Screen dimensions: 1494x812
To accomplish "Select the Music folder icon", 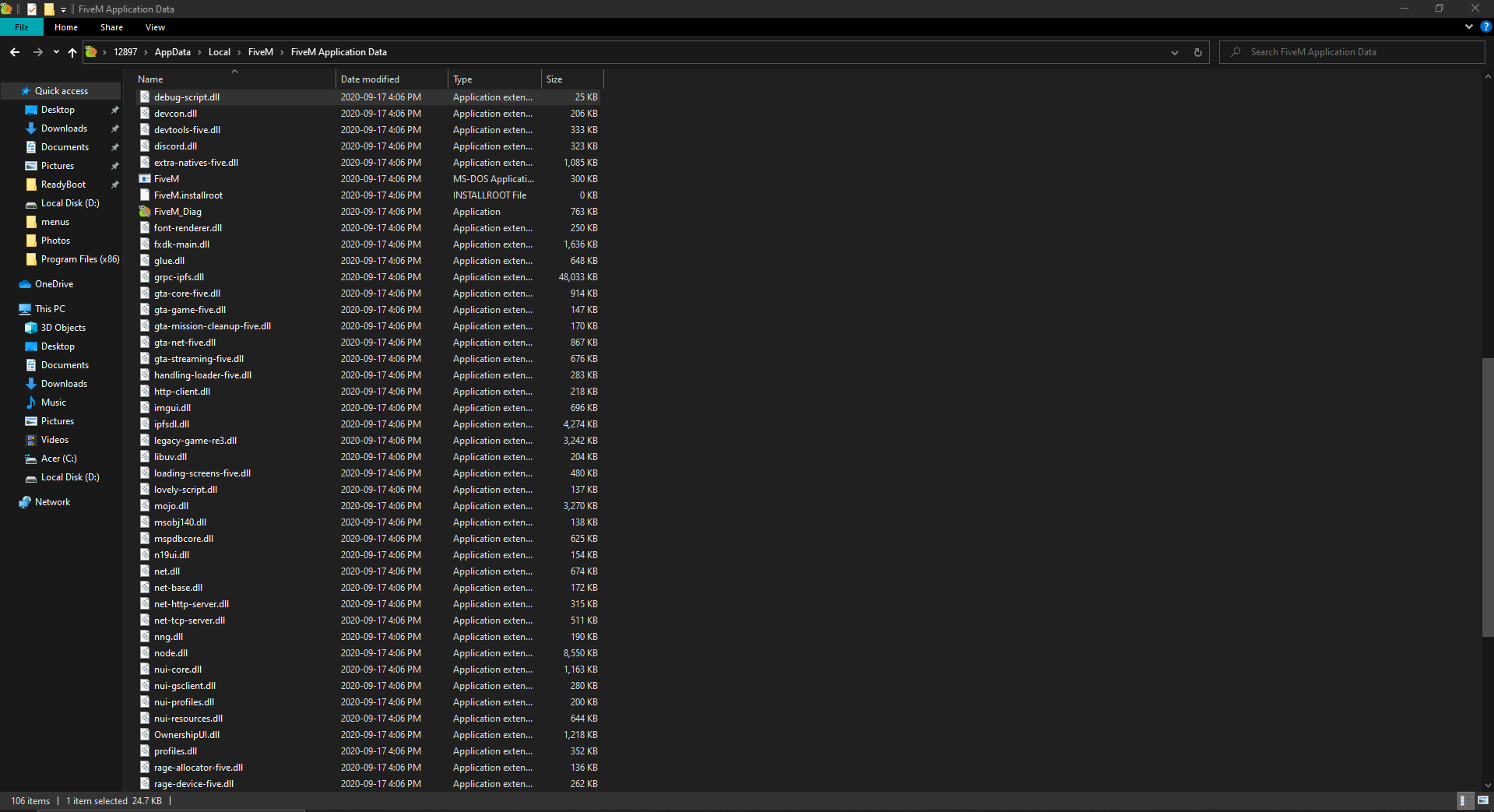I will (31, 402).
